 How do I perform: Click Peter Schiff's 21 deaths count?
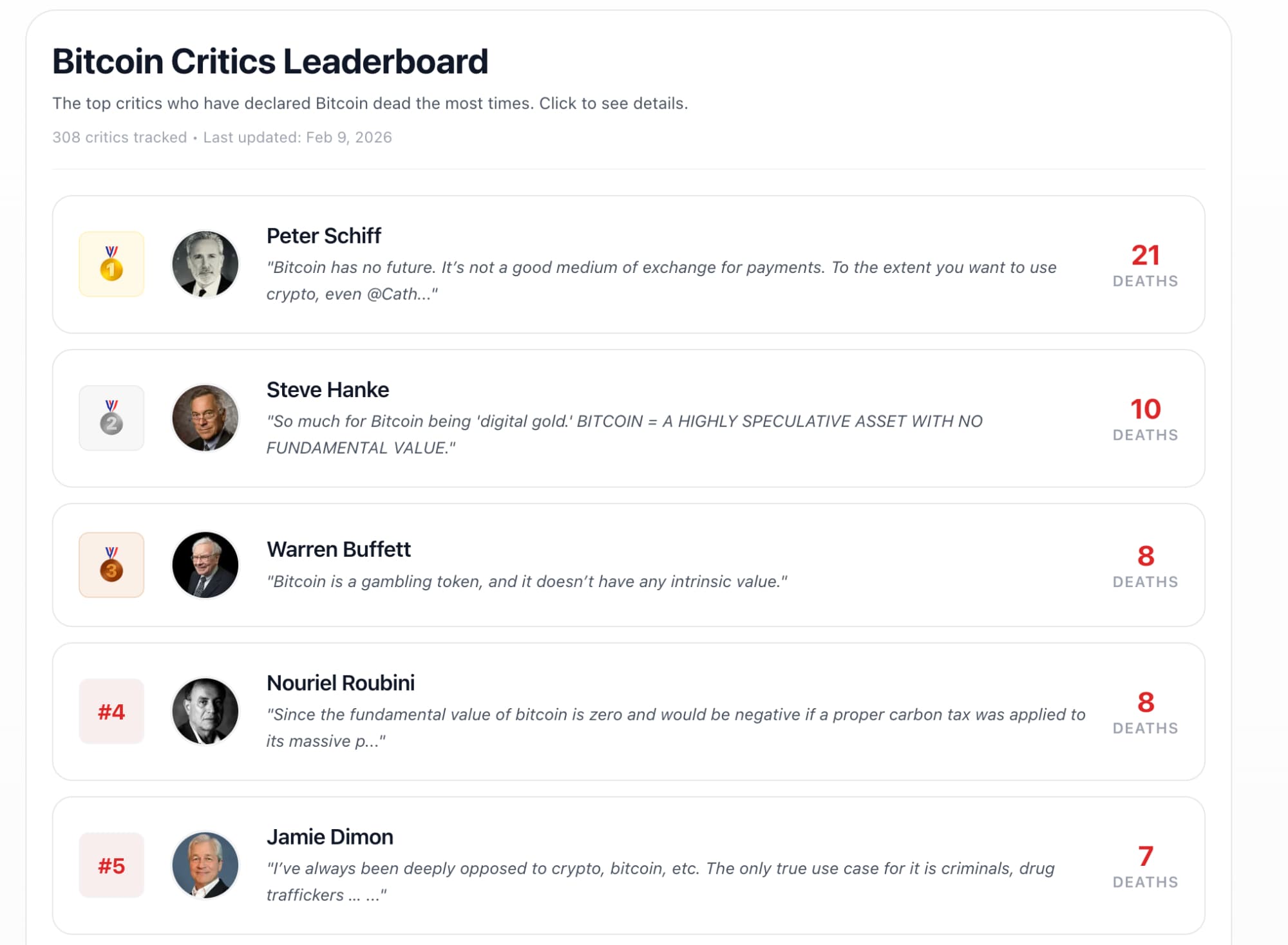click(1145, 256)
